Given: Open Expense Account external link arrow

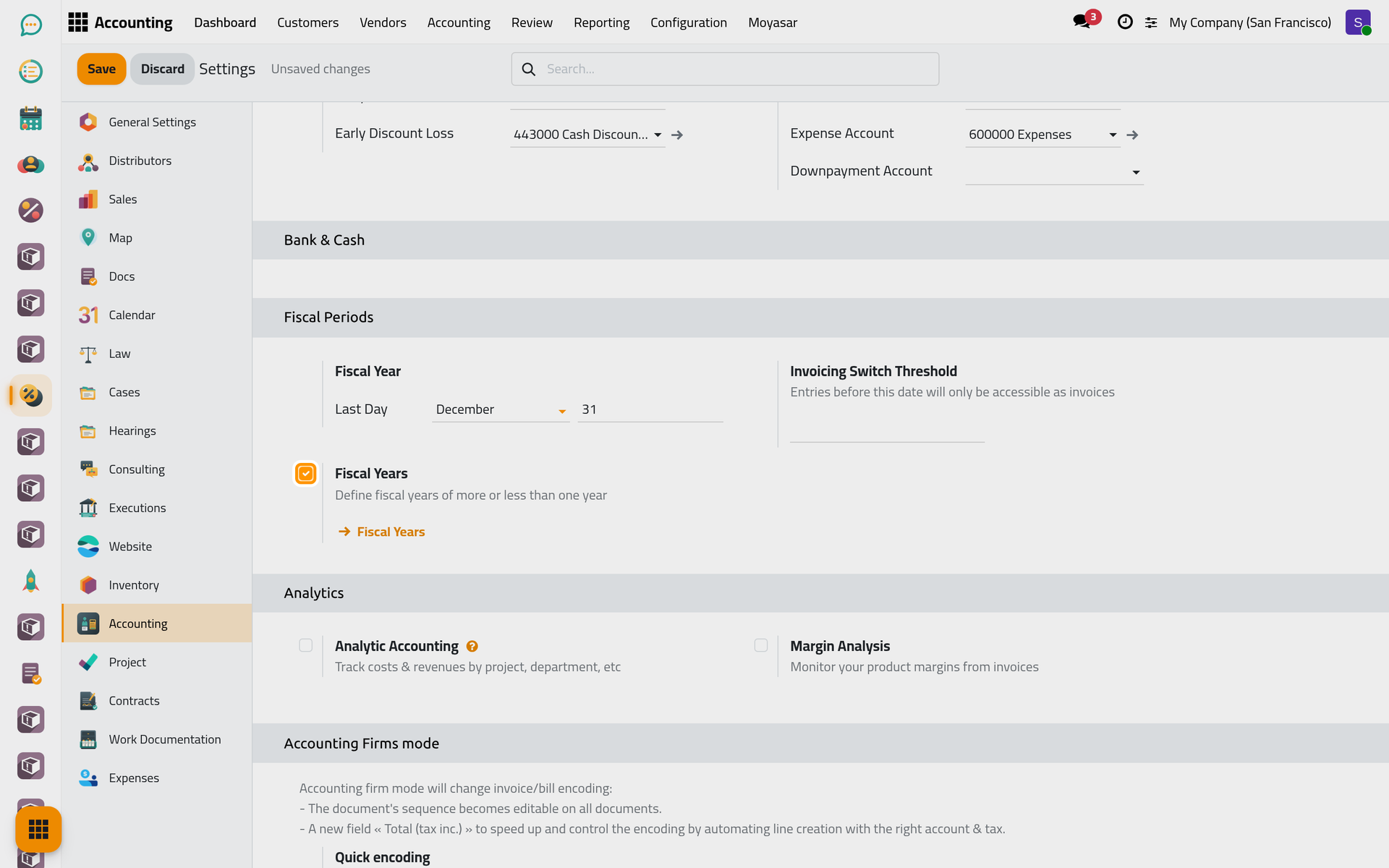Looking at the screenshot, I should [1133, 135].
